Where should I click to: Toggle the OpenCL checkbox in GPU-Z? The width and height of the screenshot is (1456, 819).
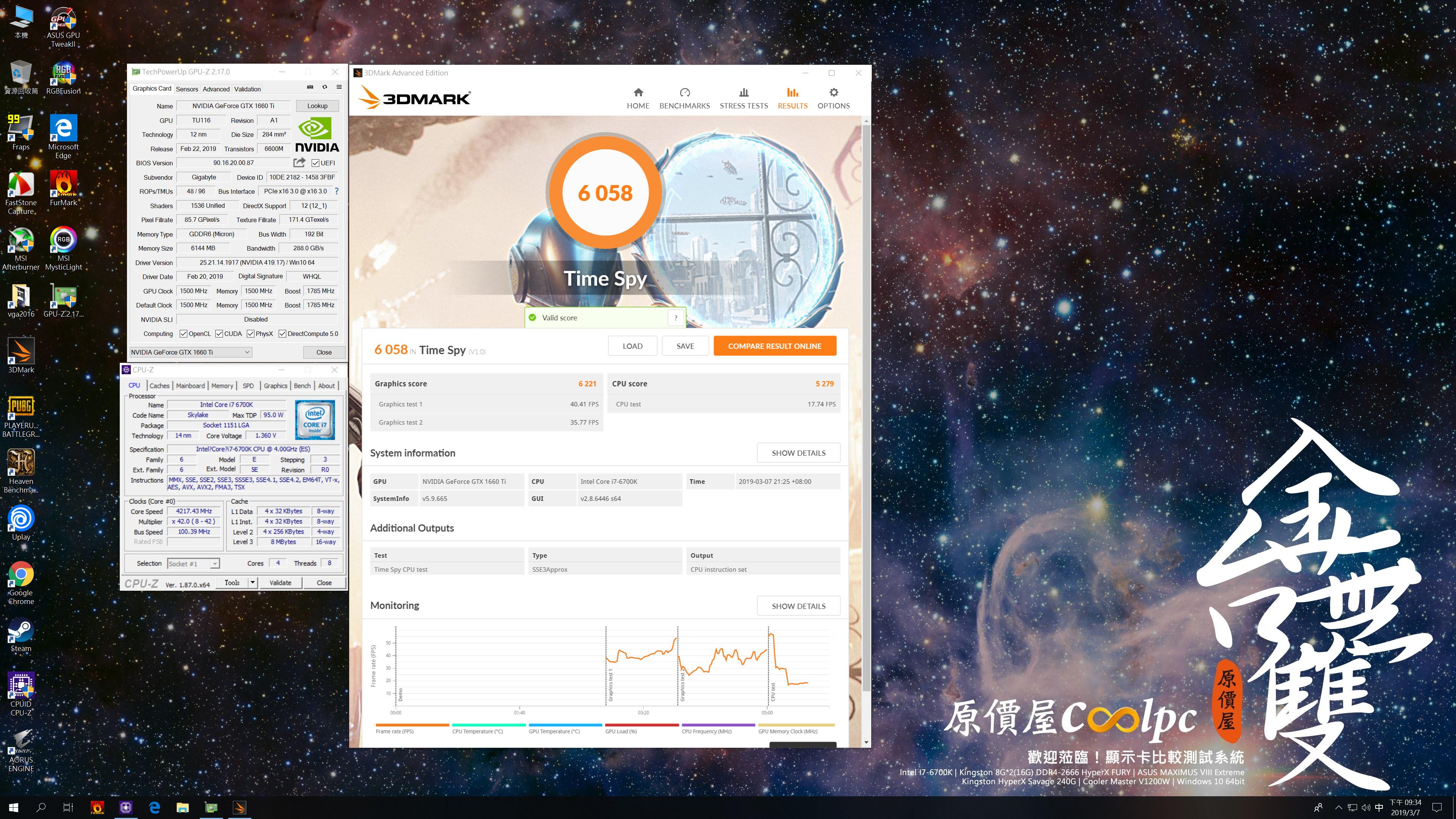click(x=183, y=334)
